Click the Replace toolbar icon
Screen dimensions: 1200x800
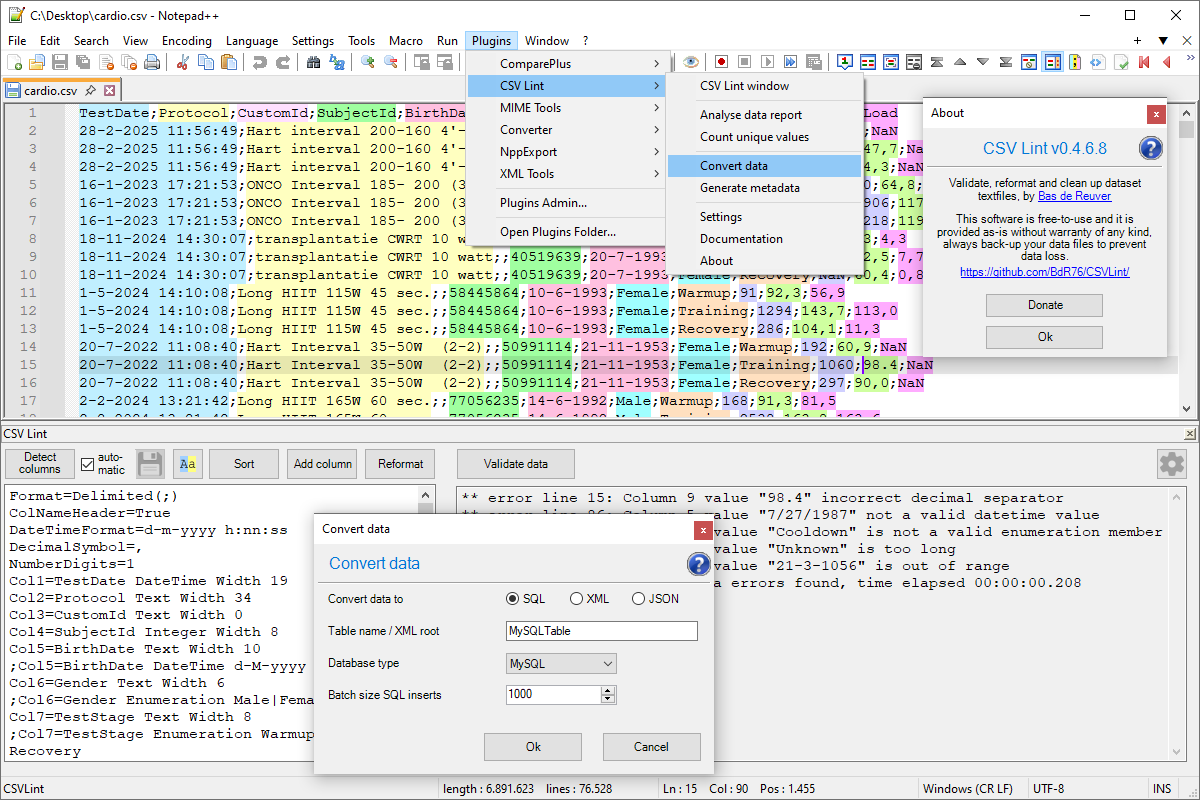click(337, 62)
